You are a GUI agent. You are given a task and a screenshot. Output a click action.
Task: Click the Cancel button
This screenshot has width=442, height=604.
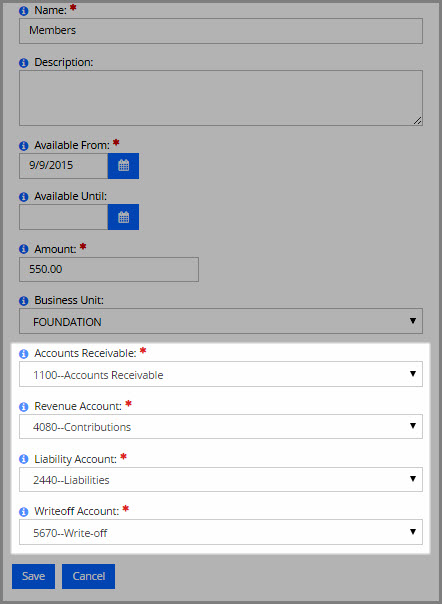89,576
